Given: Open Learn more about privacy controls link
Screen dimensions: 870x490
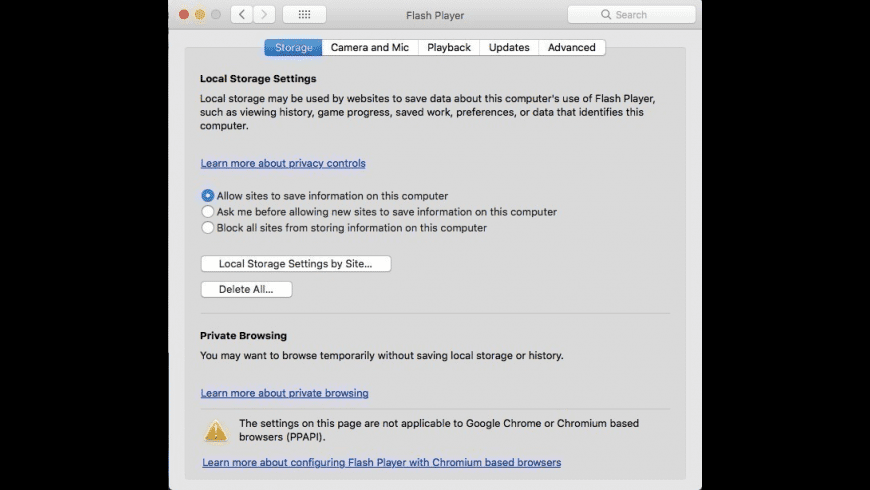Looking at the screenshot, I should pyautogui.click(x=283, y=163).
